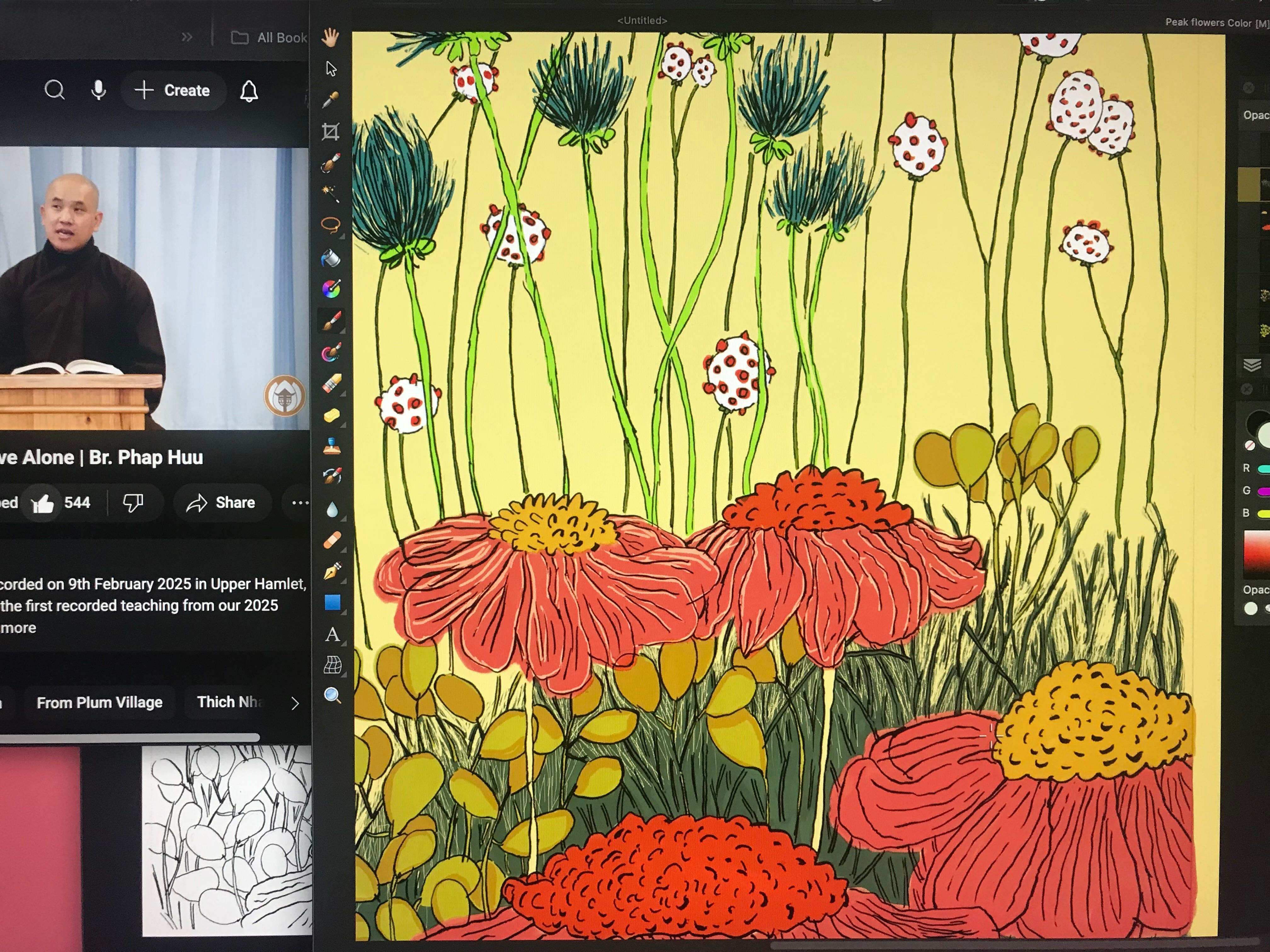
Task: Choose the Undo Brush tool
Action: tap(332, 476)
